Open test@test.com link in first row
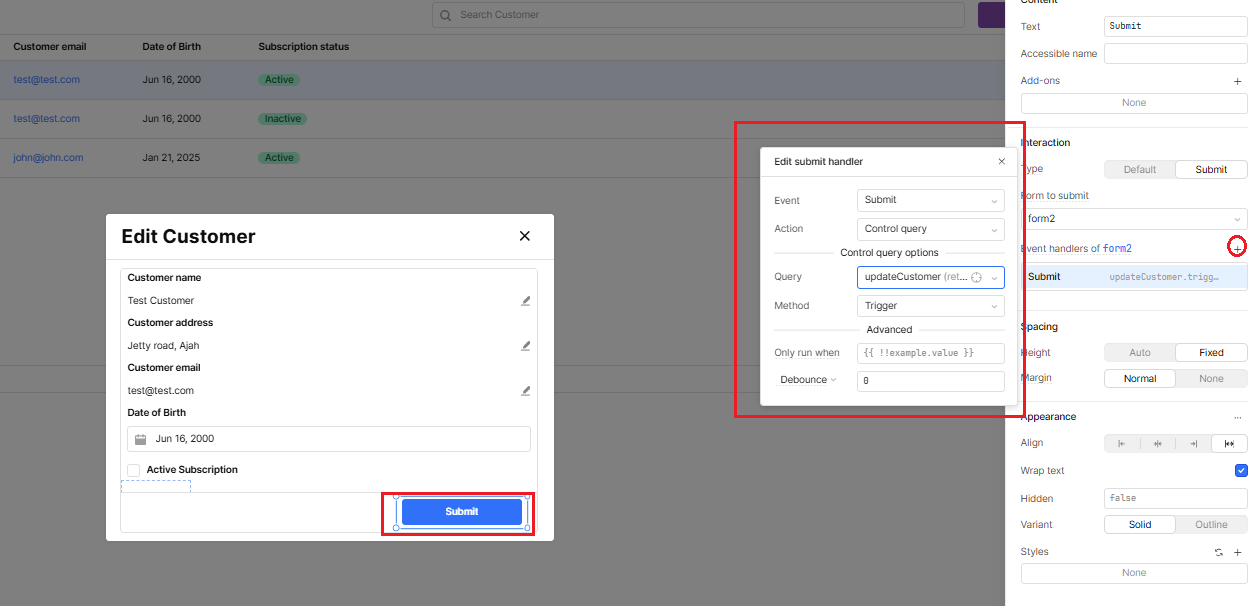 click(x=46, y=79)
